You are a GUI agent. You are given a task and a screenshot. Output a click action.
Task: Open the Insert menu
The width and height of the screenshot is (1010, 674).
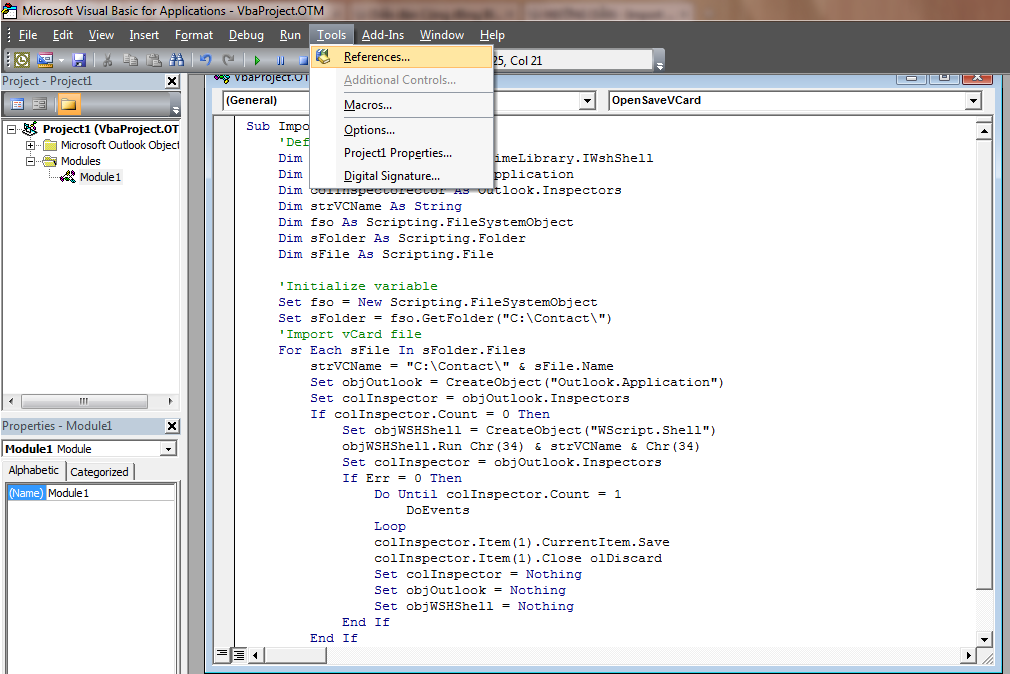click(x=144, y=35)
